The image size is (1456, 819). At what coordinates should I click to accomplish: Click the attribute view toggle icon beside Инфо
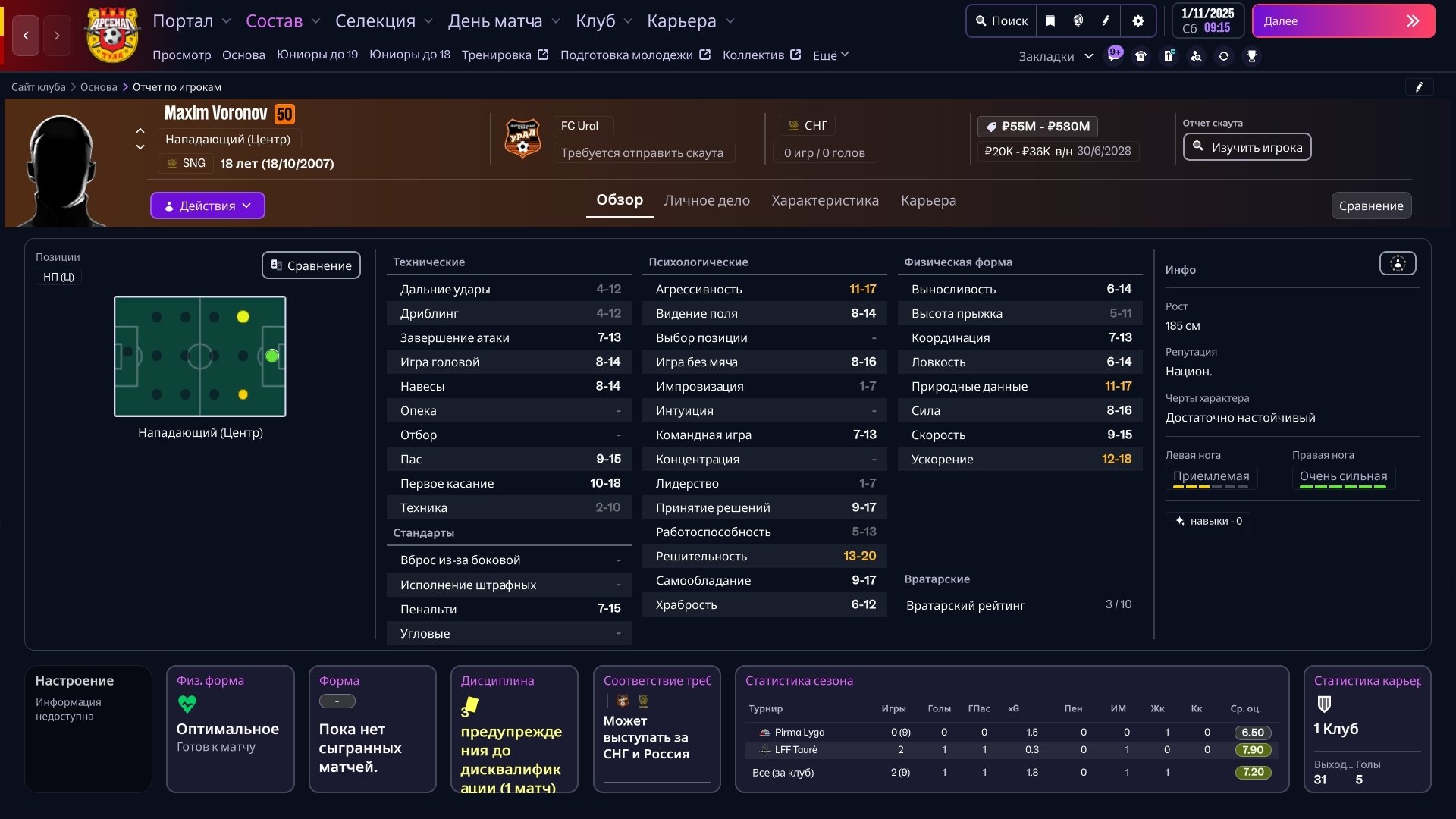click(x=1397, y=264)
